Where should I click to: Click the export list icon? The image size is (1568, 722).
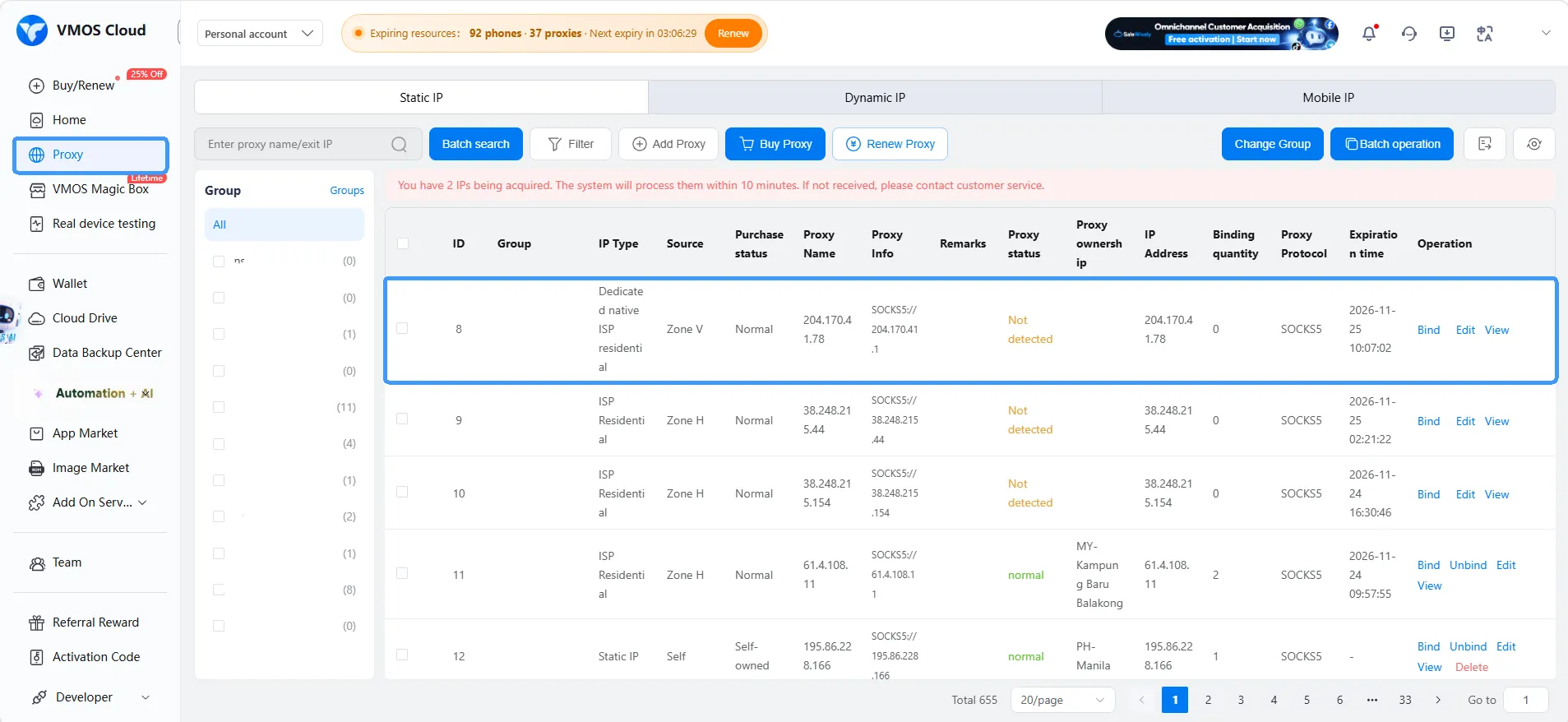pos(1485,144)
